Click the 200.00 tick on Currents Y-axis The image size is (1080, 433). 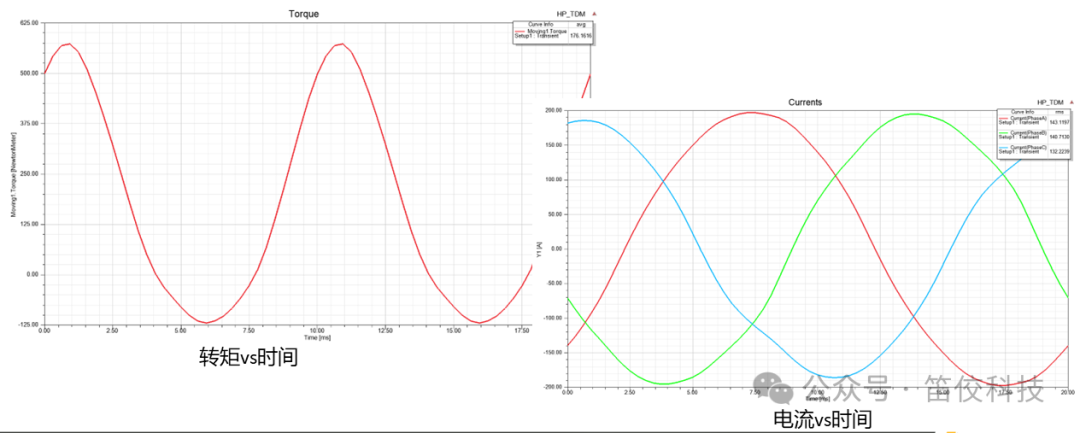click(x=552, y=110)
